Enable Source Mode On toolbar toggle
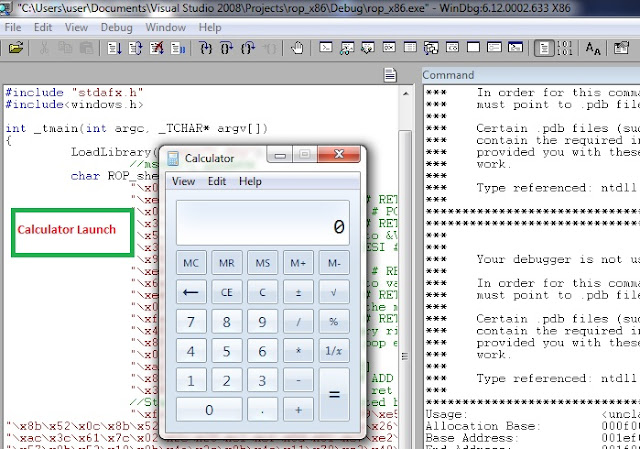 tap(544, 48)
